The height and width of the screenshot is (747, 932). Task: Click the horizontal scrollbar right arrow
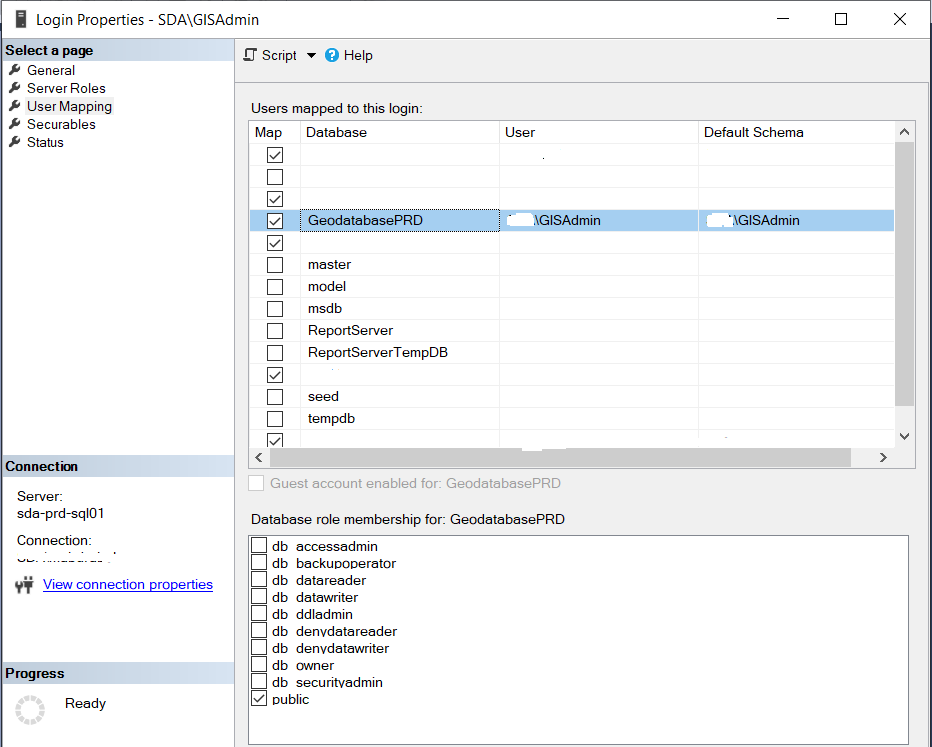[883, 456]
